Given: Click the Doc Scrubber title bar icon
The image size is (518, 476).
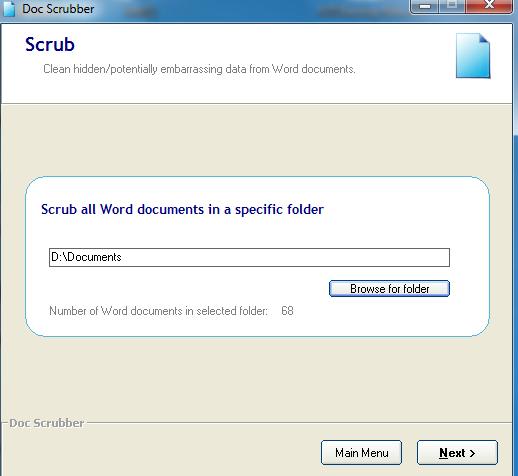Looking at the screenshot, I should coord(9,9).
